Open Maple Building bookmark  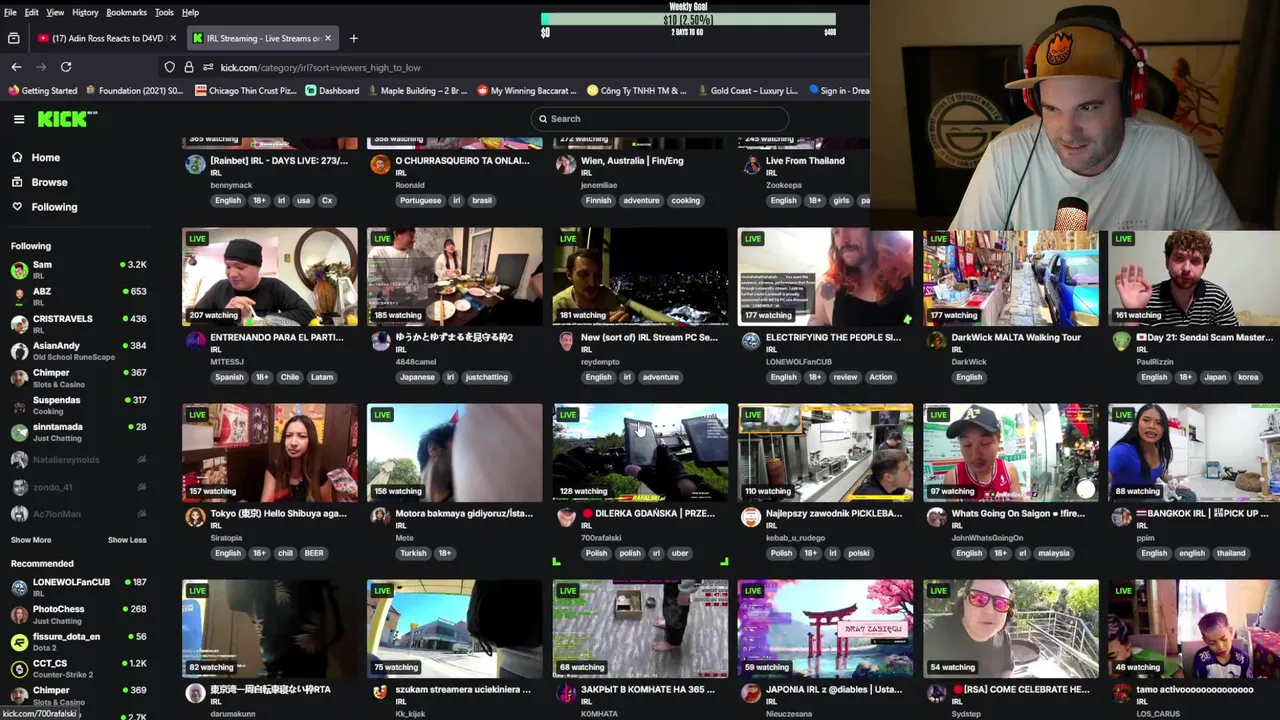tap(417, 91)
